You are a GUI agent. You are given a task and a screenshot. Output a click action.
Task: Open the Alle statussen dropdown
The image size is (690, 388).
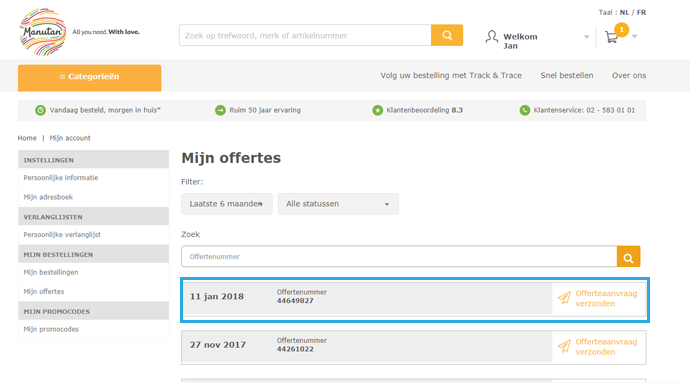[x=338, y=204]
